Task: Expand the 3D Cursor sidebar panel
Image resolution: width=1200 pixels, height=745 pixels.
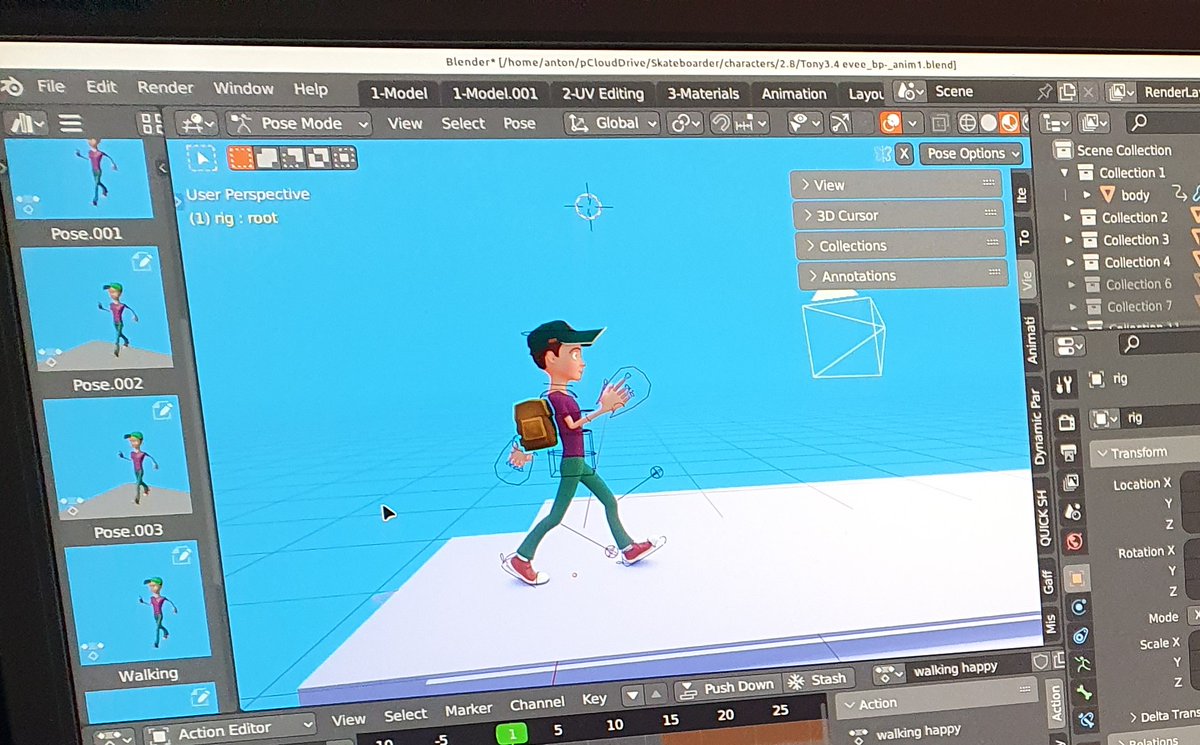Action: [898, 215]
